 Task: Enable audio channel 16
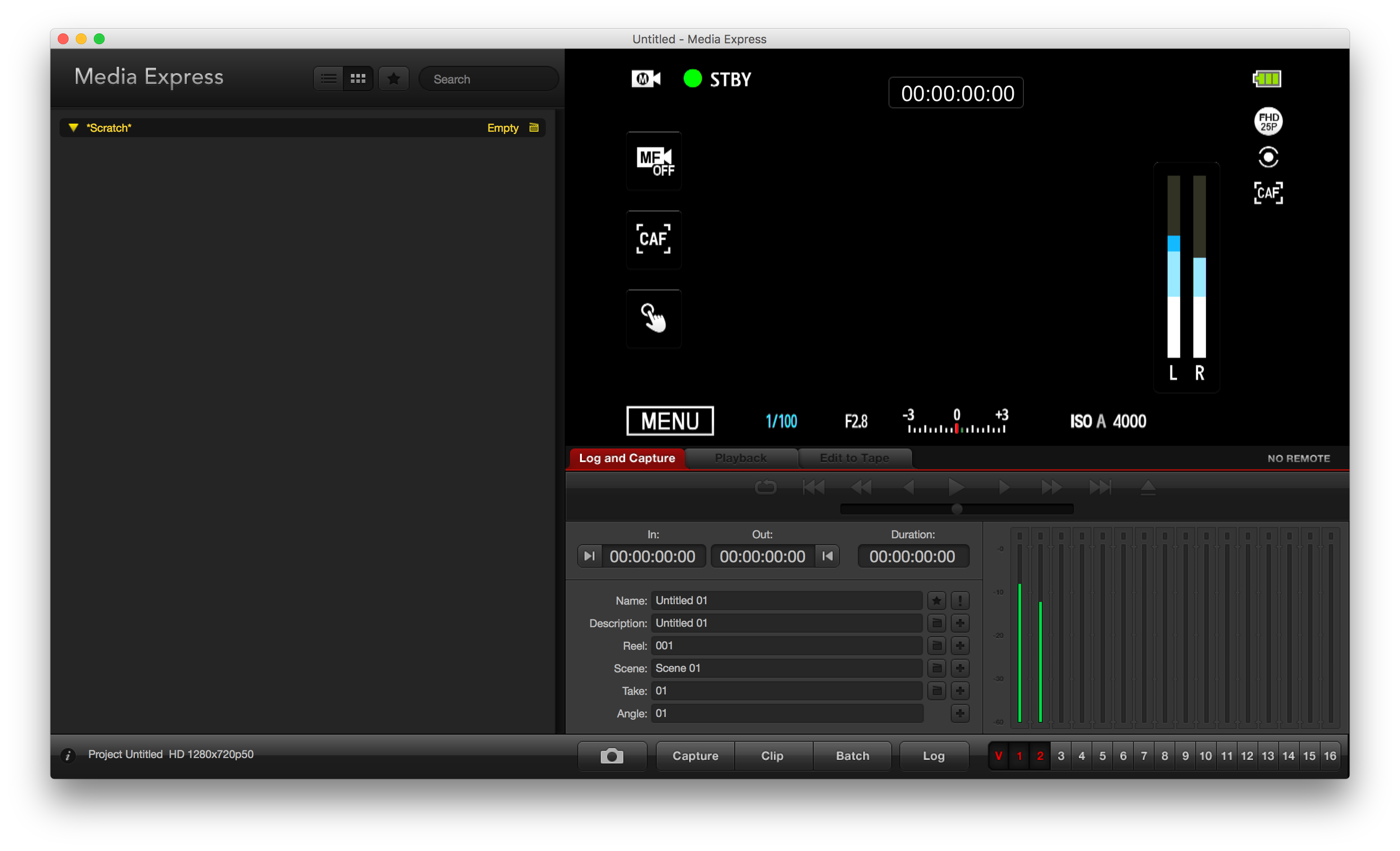pos(1330,755)
